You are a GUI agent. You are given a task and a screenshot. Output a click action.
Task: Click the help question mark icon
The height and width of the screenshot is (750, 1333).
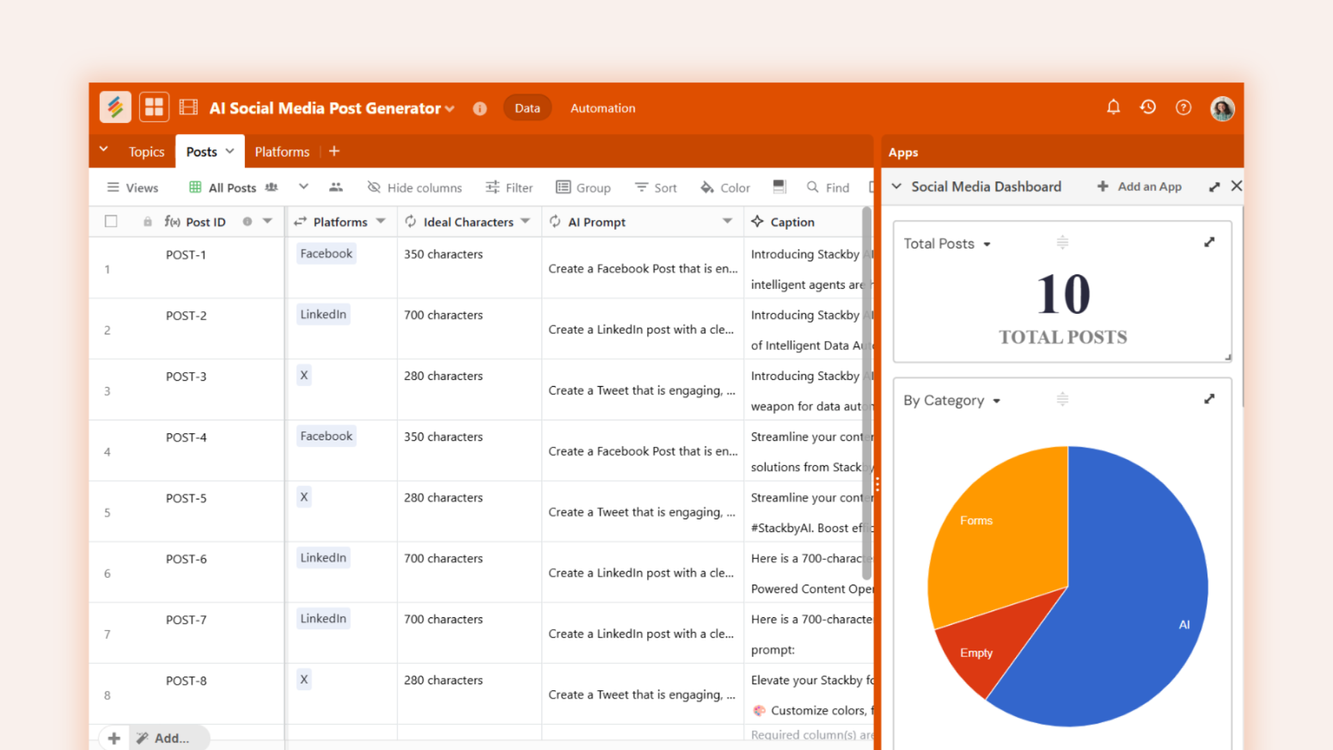tap(1183, 108)
